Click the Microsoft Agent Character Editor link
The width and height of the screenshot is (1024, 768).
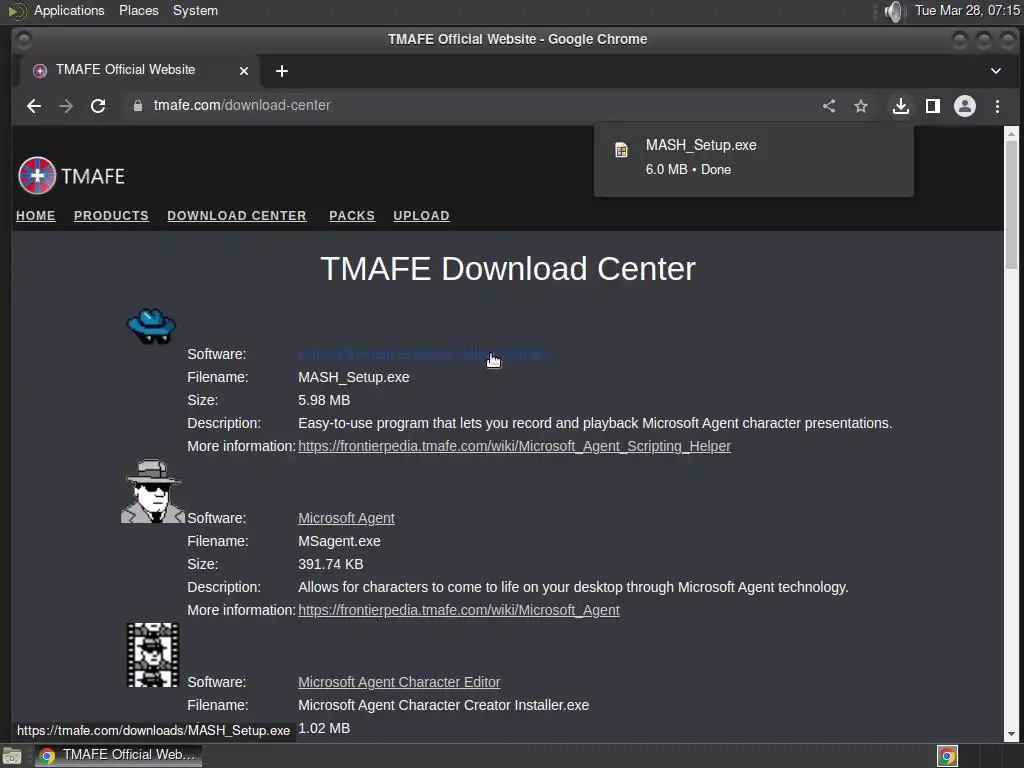tap(399, 682)
